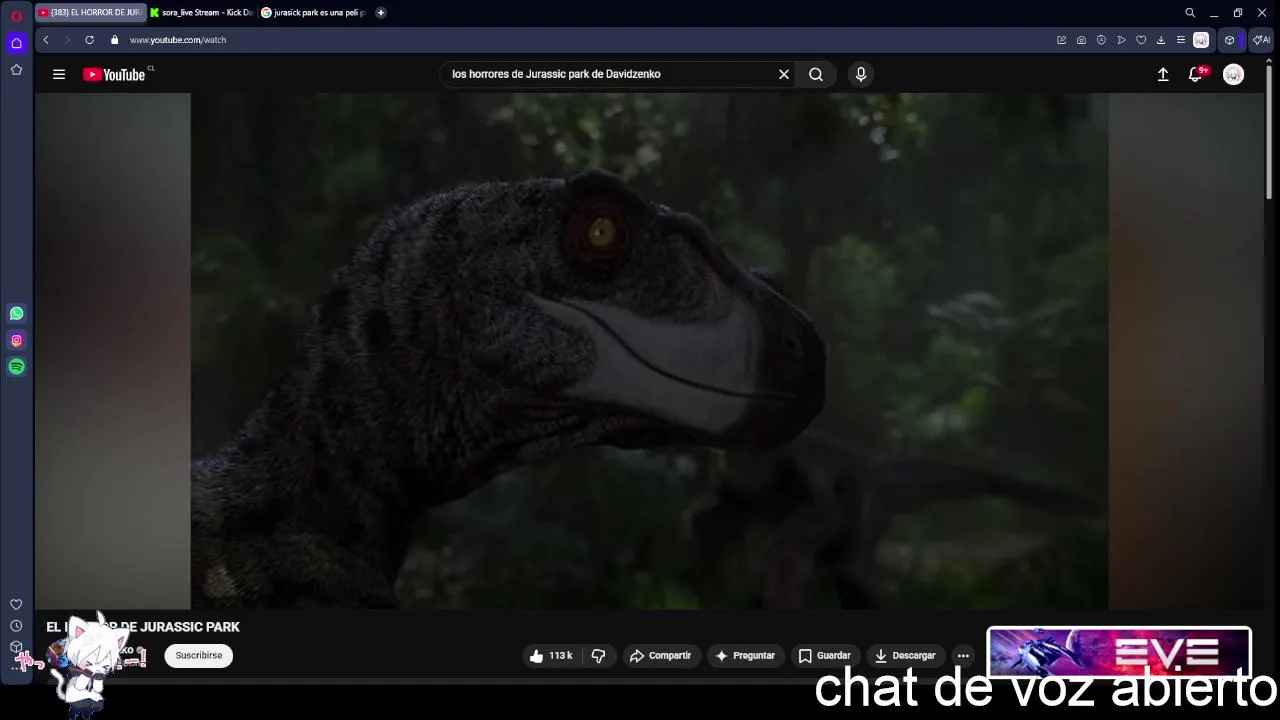Open the bookmarks star in the sidebar
This screenshot has height=720, width=1280.
coord(16,70)
